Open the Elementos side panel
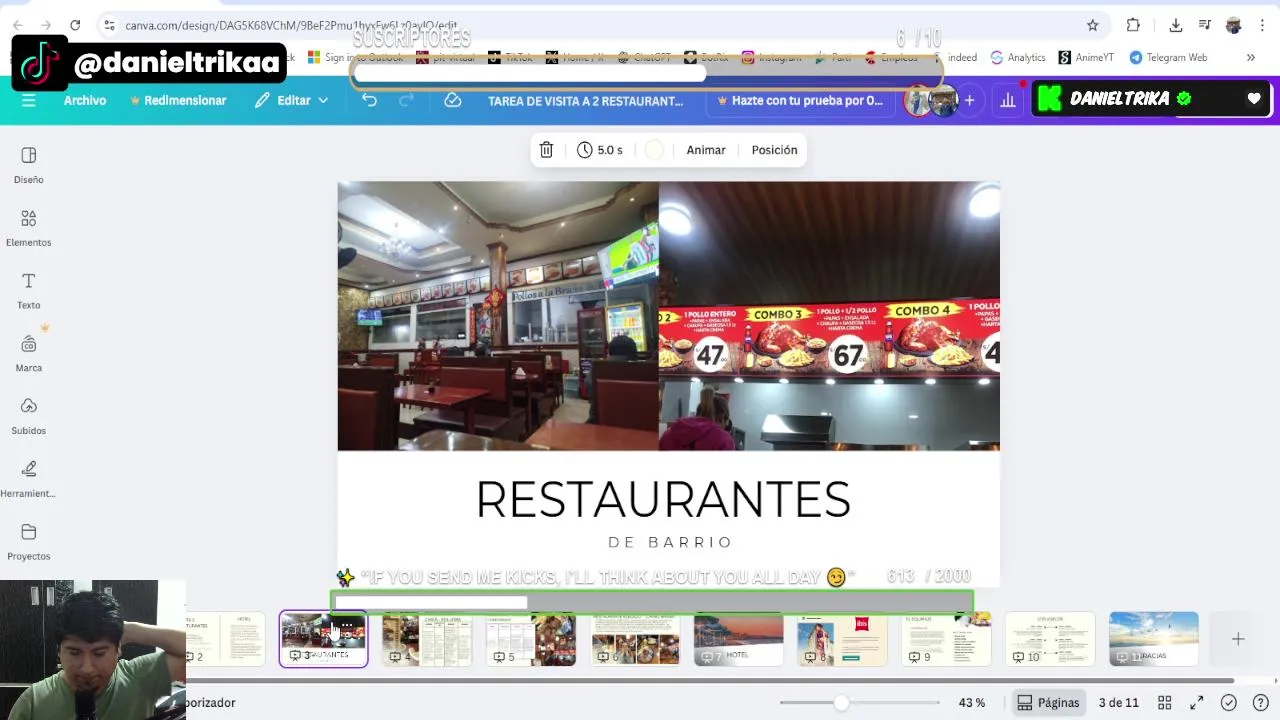The image size is (1280, 720). click(28, 228)
